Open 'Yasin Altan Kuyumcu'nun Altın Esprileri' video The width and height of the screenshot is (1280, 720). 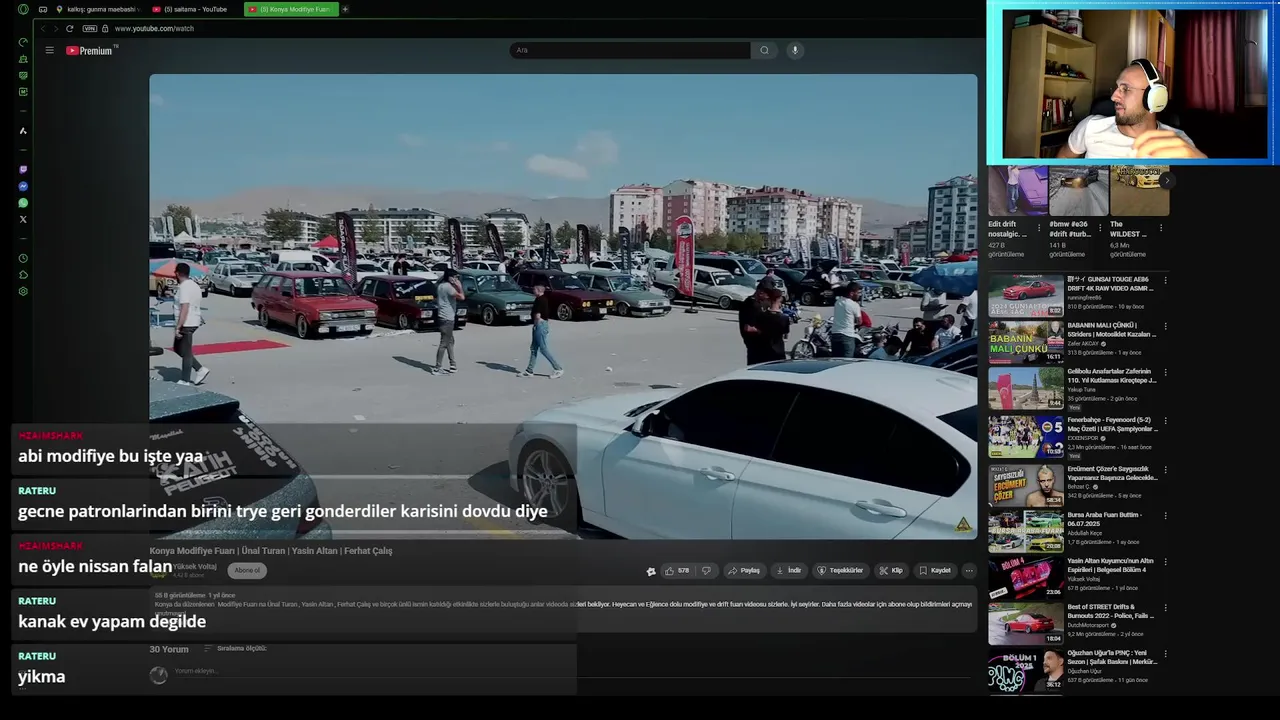point(1112,565)
